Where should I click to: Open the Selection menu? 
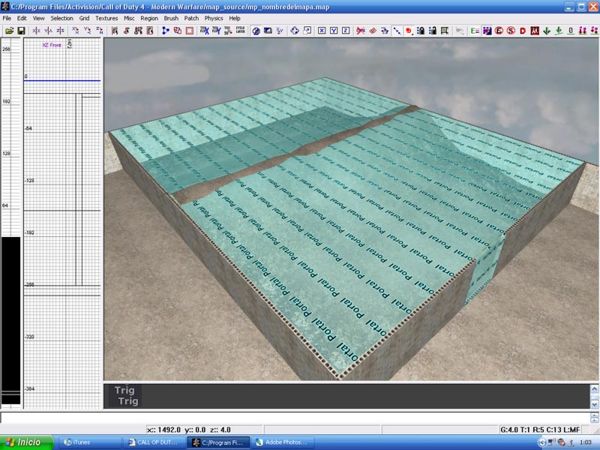62,18
